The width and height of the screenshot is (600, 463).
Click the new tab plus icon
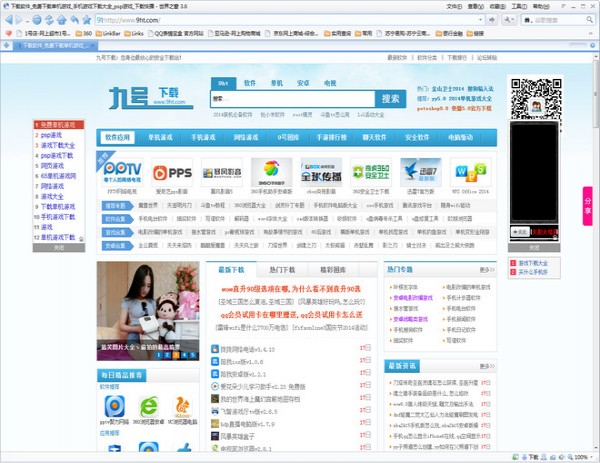tap(6, 45)
